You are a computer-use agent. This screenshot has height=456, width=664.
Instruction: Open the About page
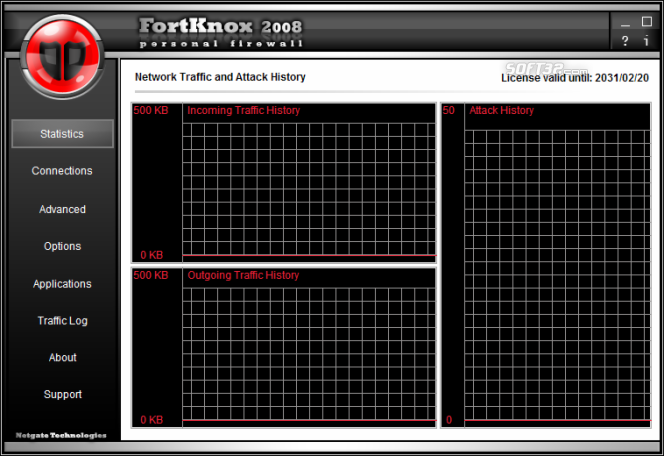(x=62, y=357)
